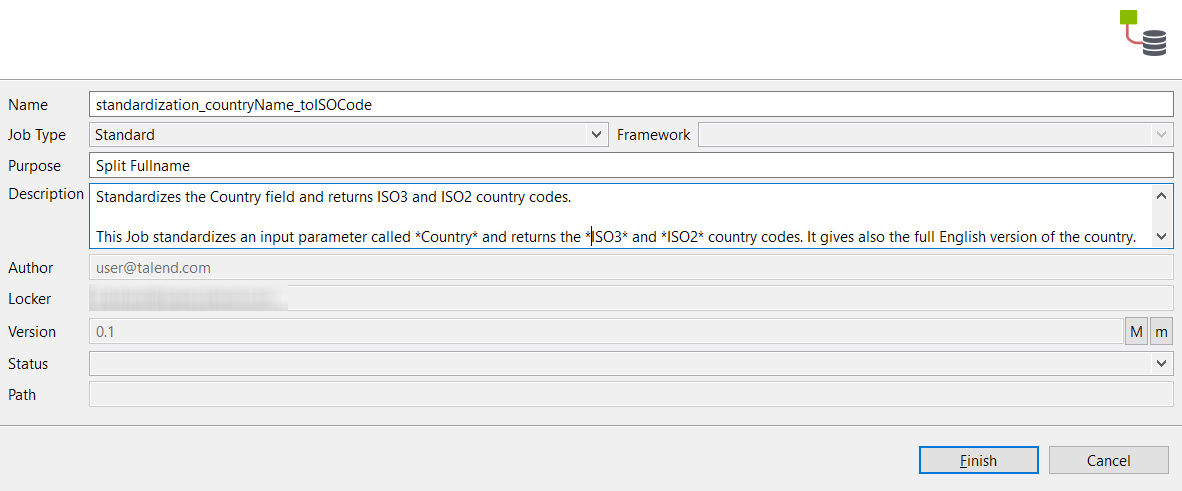
Task: Expand the Framework combo box
Action: point(934,134)
